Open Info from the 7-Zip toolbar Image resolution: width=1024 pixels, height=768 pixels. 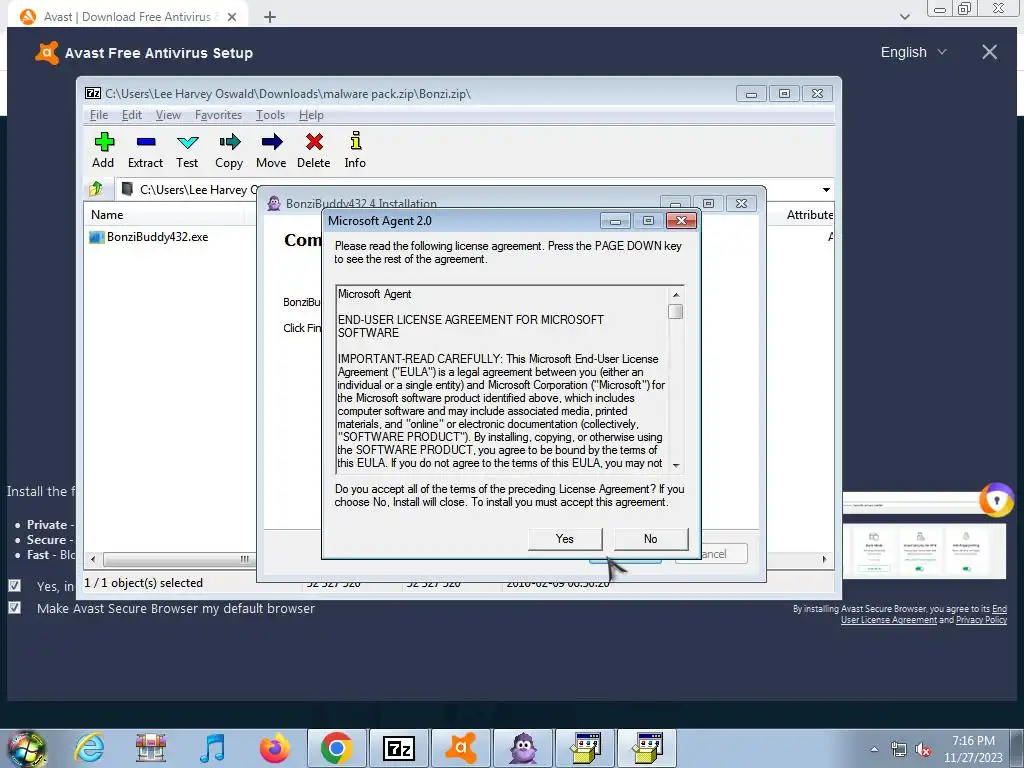tap(355, 150)
